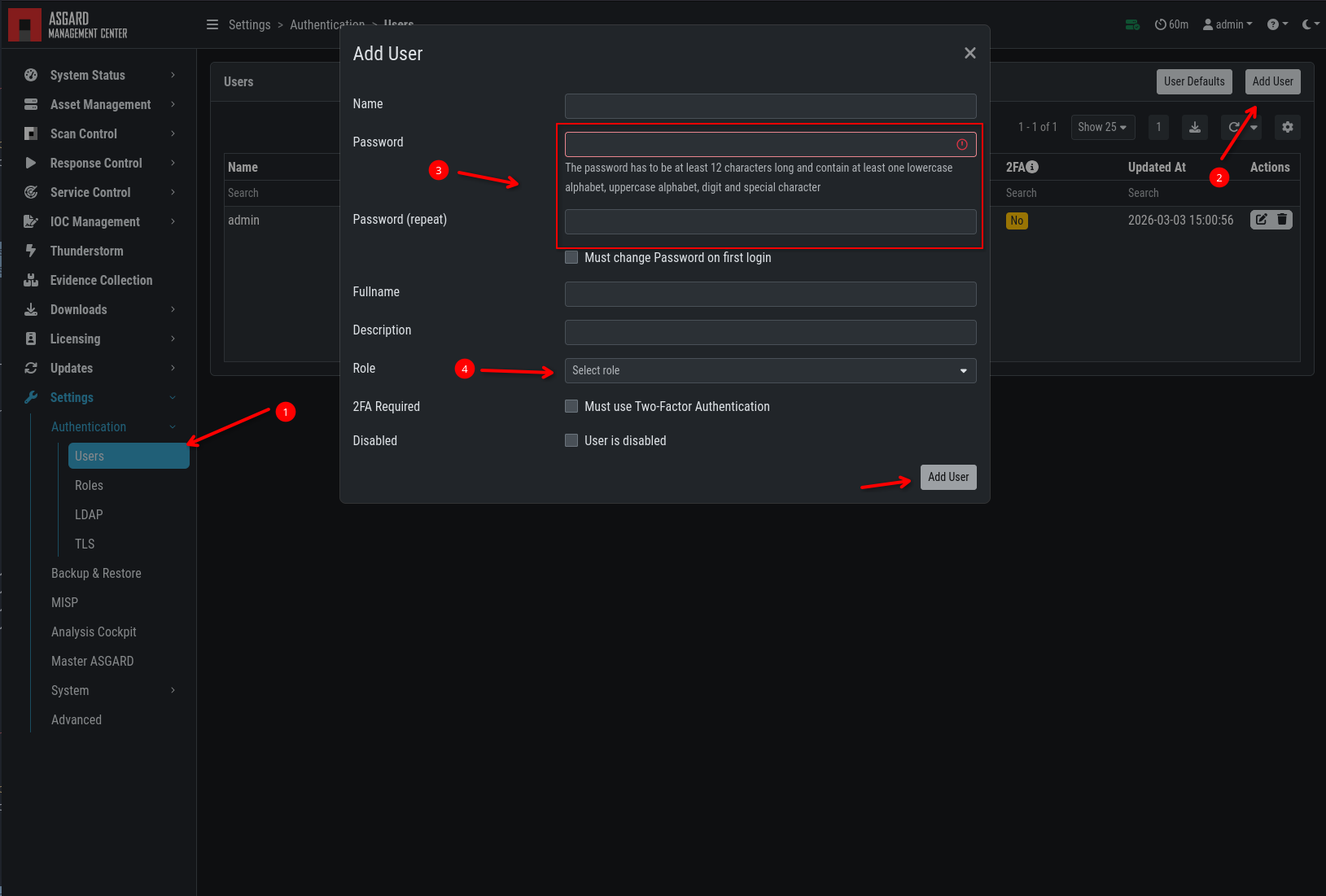Go to Backup & Restore

click(x=96, y=573)
